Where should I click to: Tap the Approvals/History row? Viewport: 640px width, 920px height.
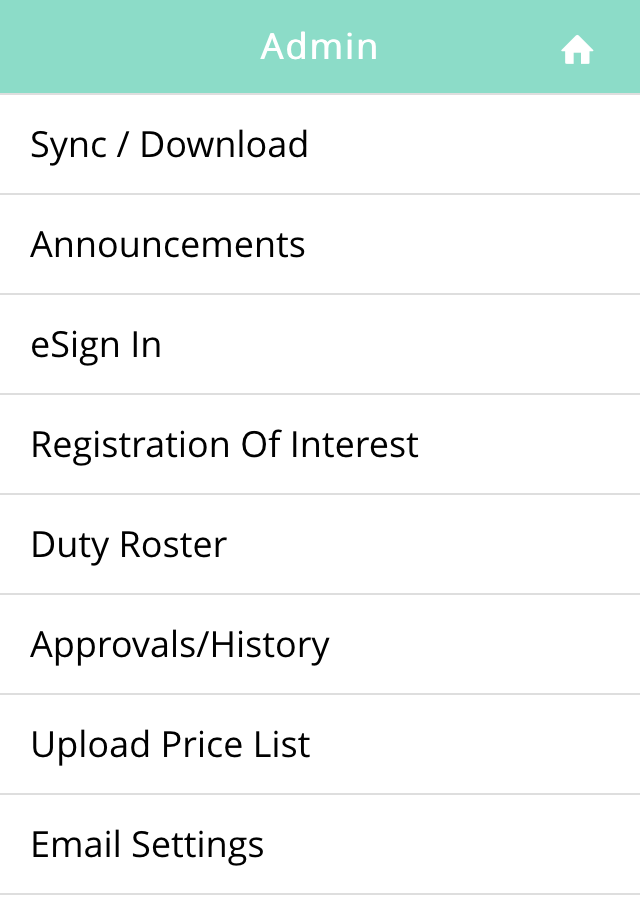[320, 645]
